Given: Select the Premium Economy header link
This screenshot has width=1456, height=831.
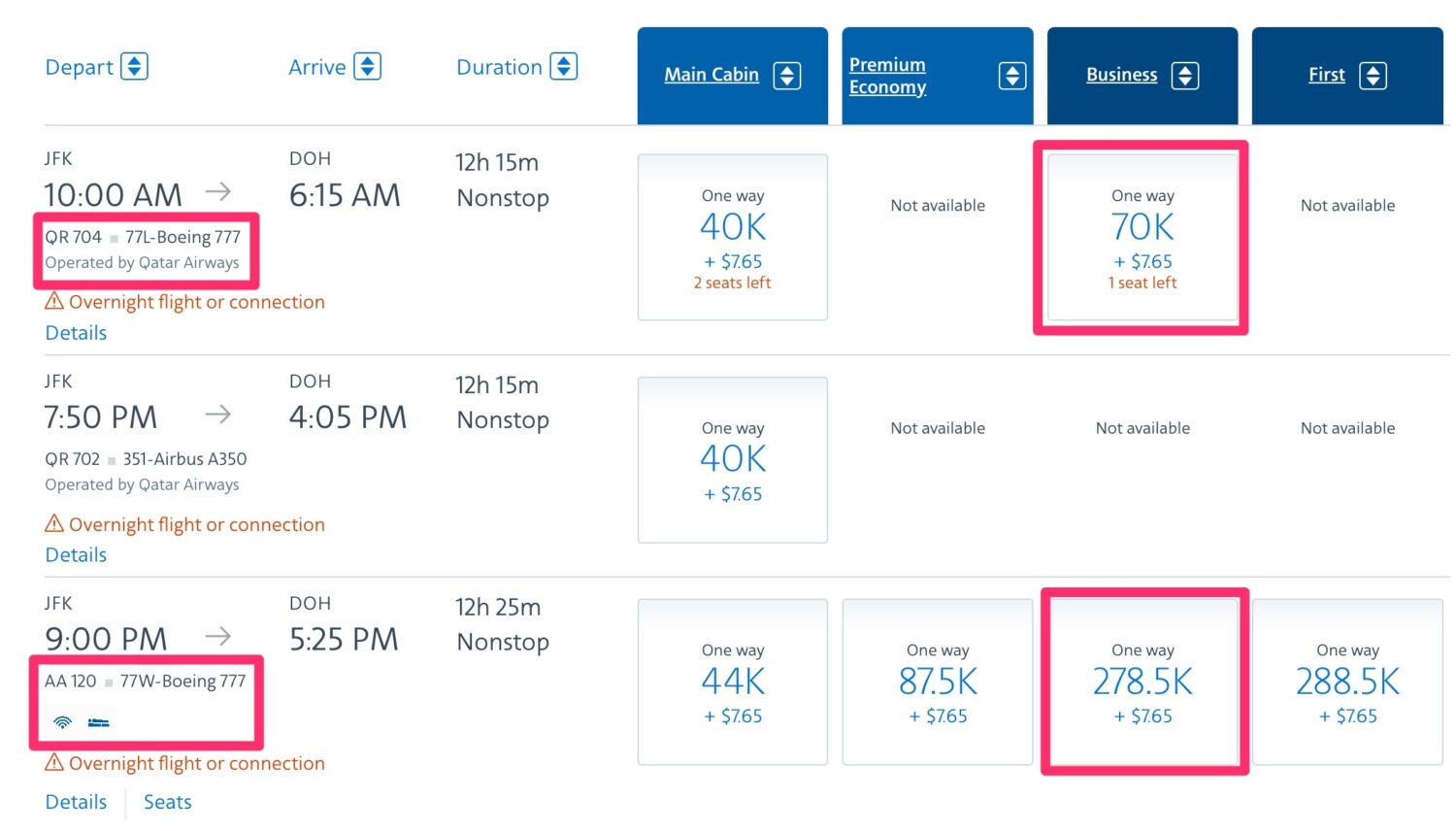Looking at the screenshot, I should point(887,76).
